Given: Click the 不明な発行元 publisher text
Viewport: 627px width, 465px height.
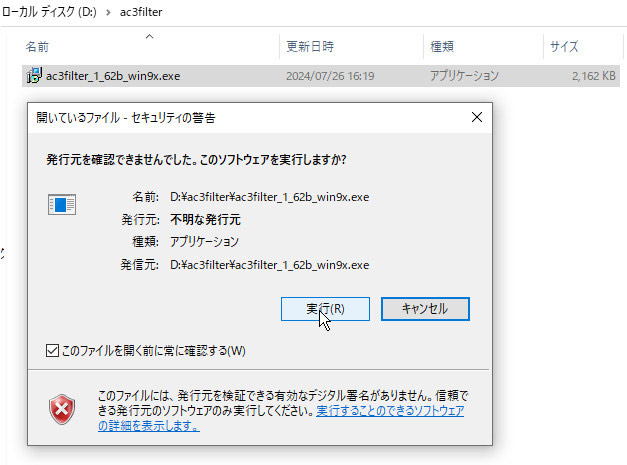Looking at the screenshot, I should (206, 219).
